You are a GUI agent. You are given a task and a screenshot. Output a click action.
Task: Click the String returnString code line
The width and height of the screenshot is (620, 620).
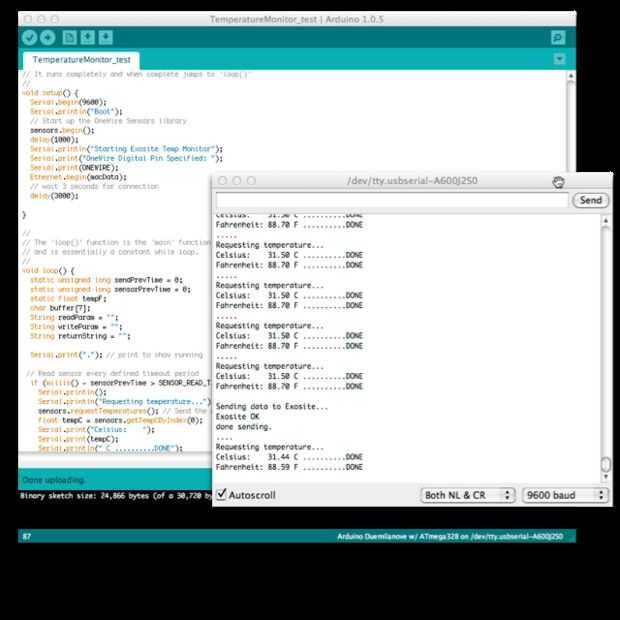click(x=80, y=336)
